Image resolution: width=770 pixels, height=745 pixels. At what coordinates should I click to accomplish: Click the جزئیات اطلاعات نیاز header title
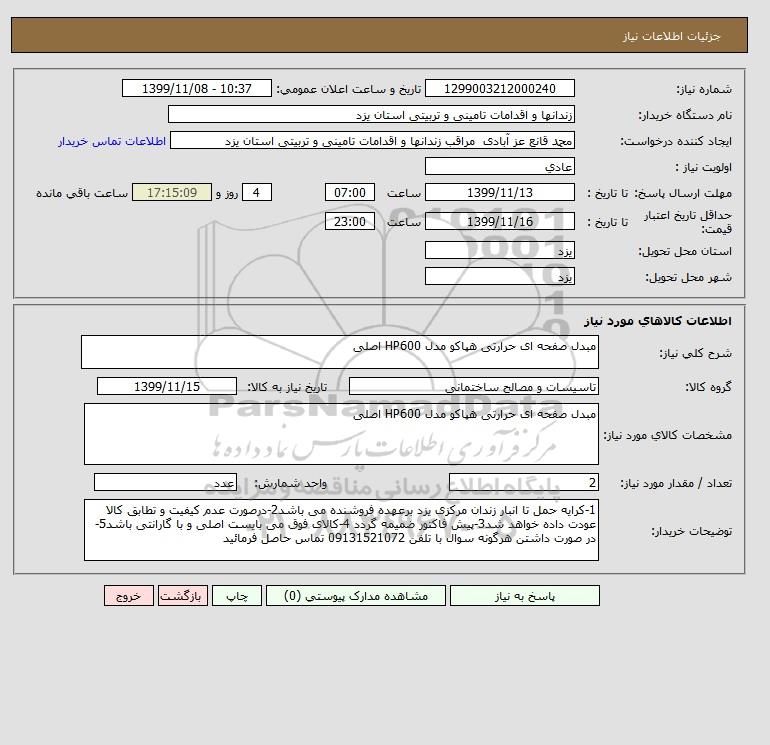tap(672, 36)
